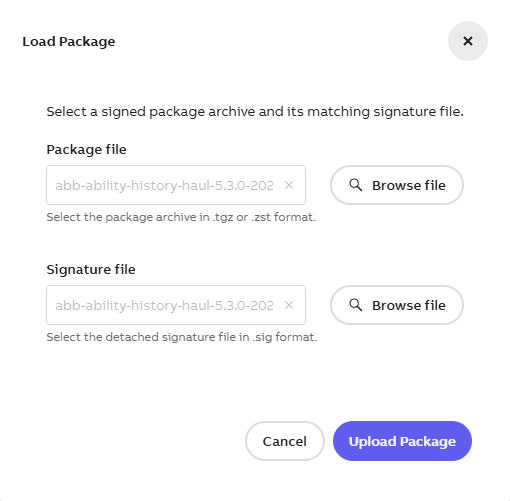Upload the selected package
This screenshot has height=501, width=510.
pos(402,441)
